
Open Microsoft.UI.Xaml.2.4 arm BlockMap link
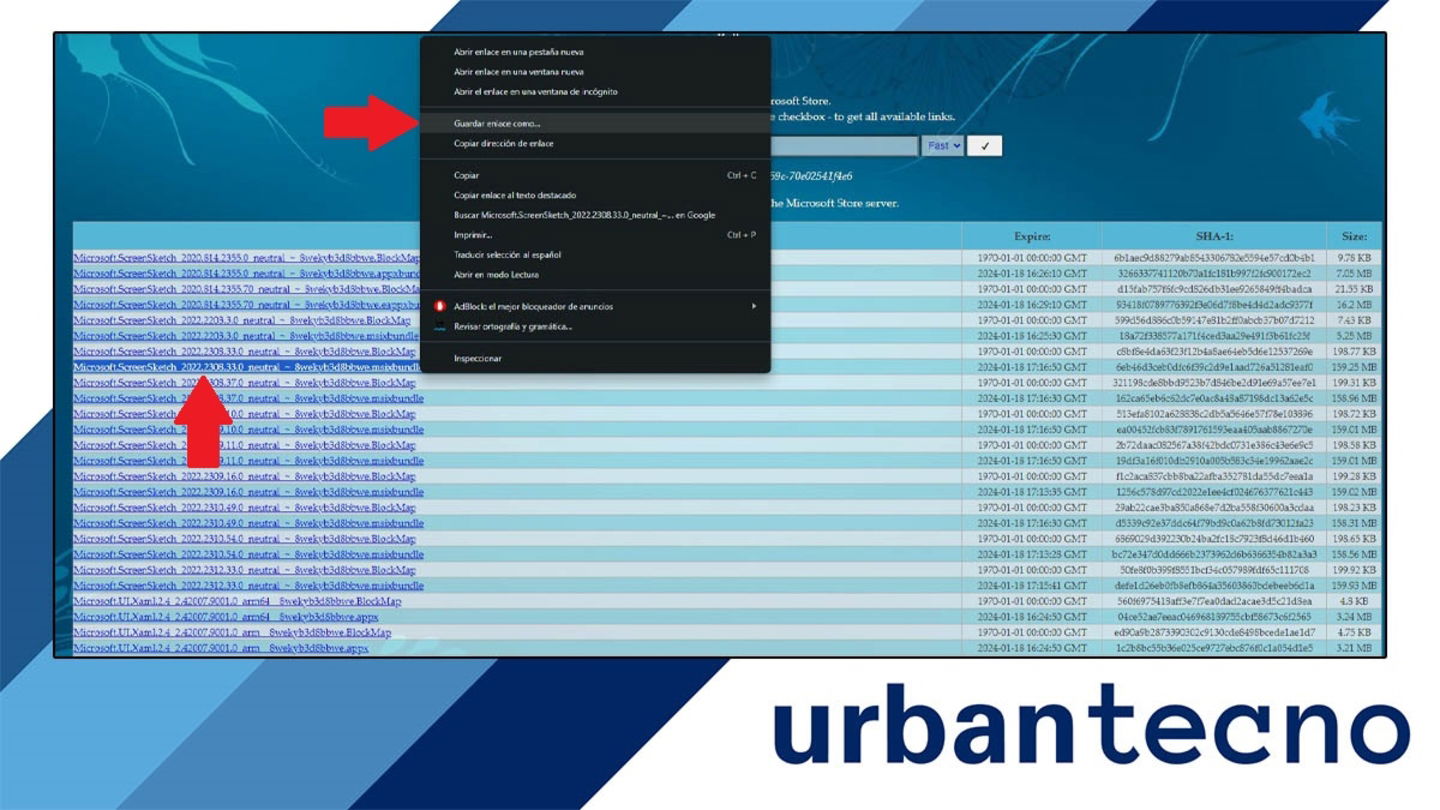coord(232,632)
